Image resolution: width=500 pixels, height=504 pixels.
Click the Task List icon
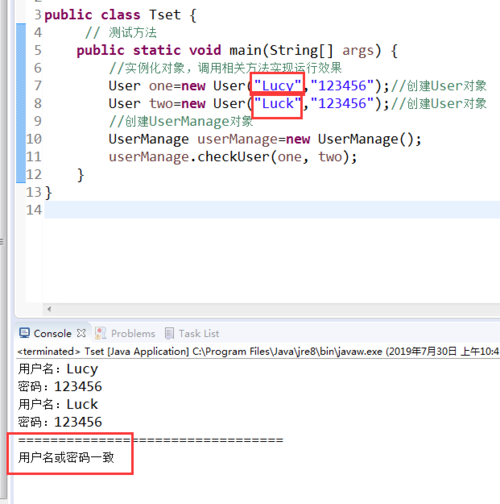[170, 333]
